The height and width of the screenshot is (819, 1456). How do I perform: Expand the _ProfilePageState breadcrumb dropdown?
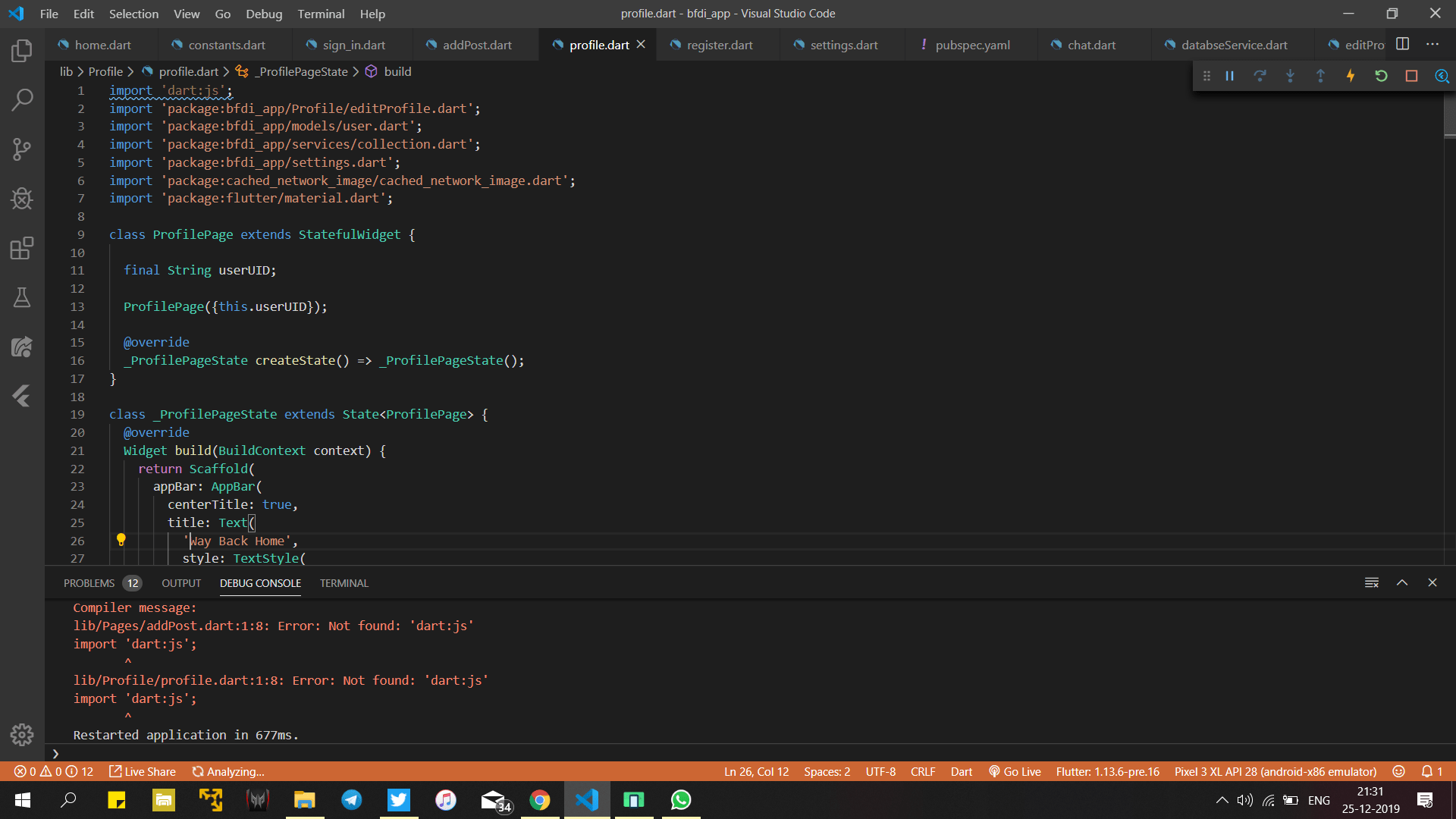click(301, 71)
